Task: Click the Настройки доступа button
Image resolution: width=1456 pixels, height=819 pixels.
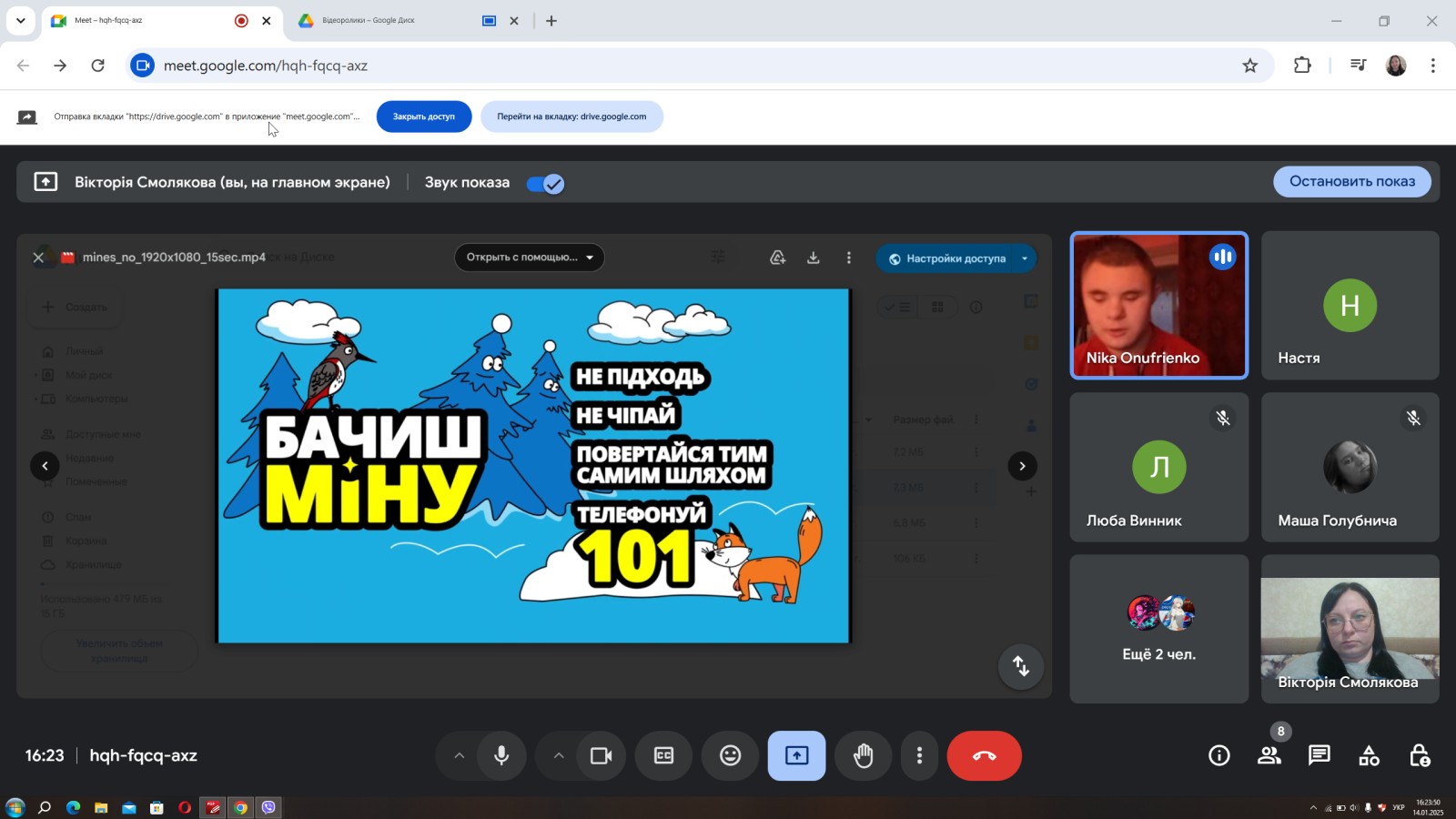Action: coord(946,258)
